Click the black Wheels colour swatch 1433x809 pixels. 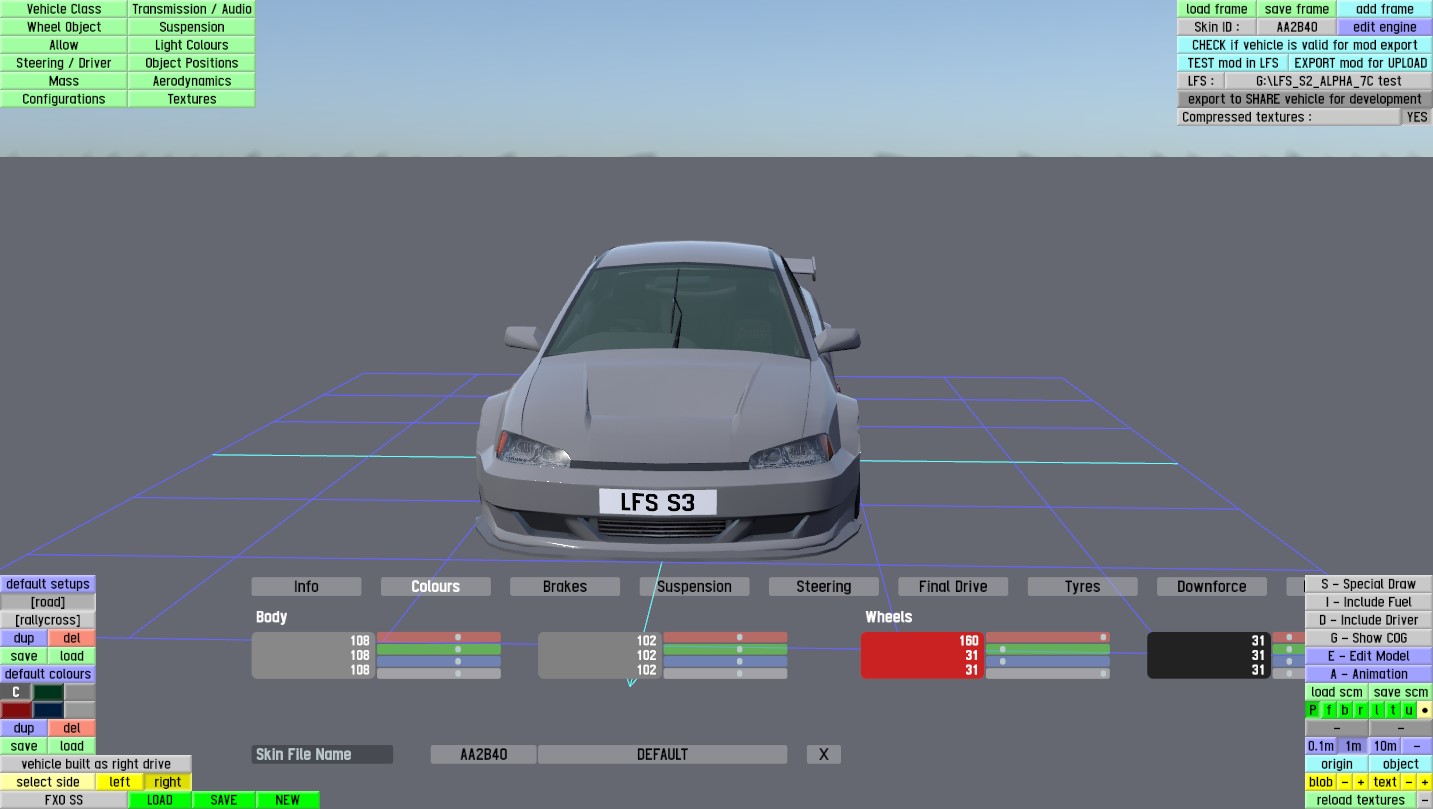[1209, 655]
